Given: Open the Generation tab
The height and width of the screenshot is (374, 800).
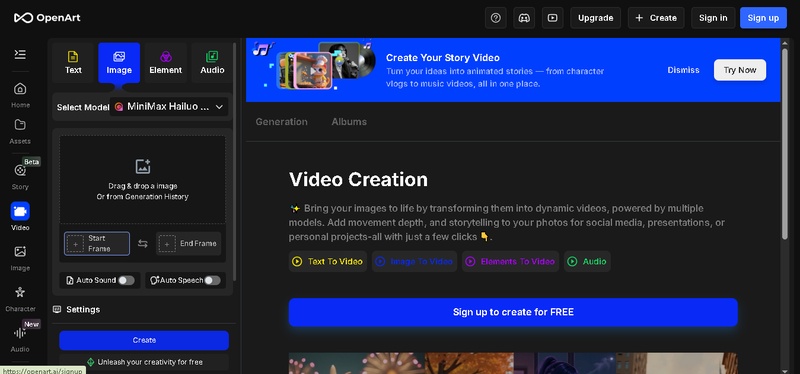Looking at the screenshot, I should click(x=282, y=122).
